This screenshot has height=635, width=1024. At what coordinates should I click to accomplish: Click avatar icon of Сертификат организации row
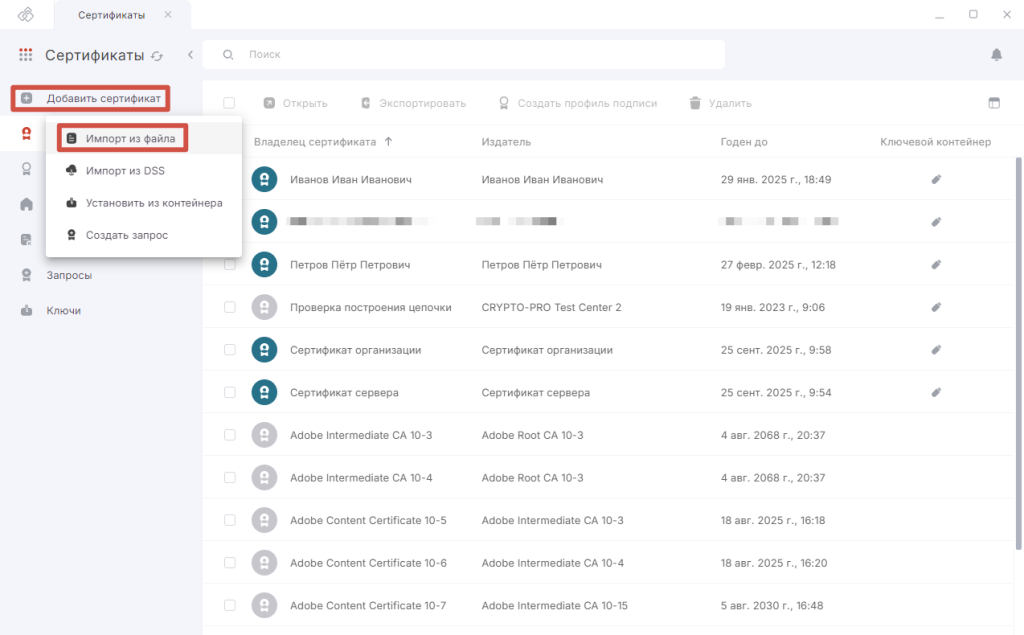(264, 350)
